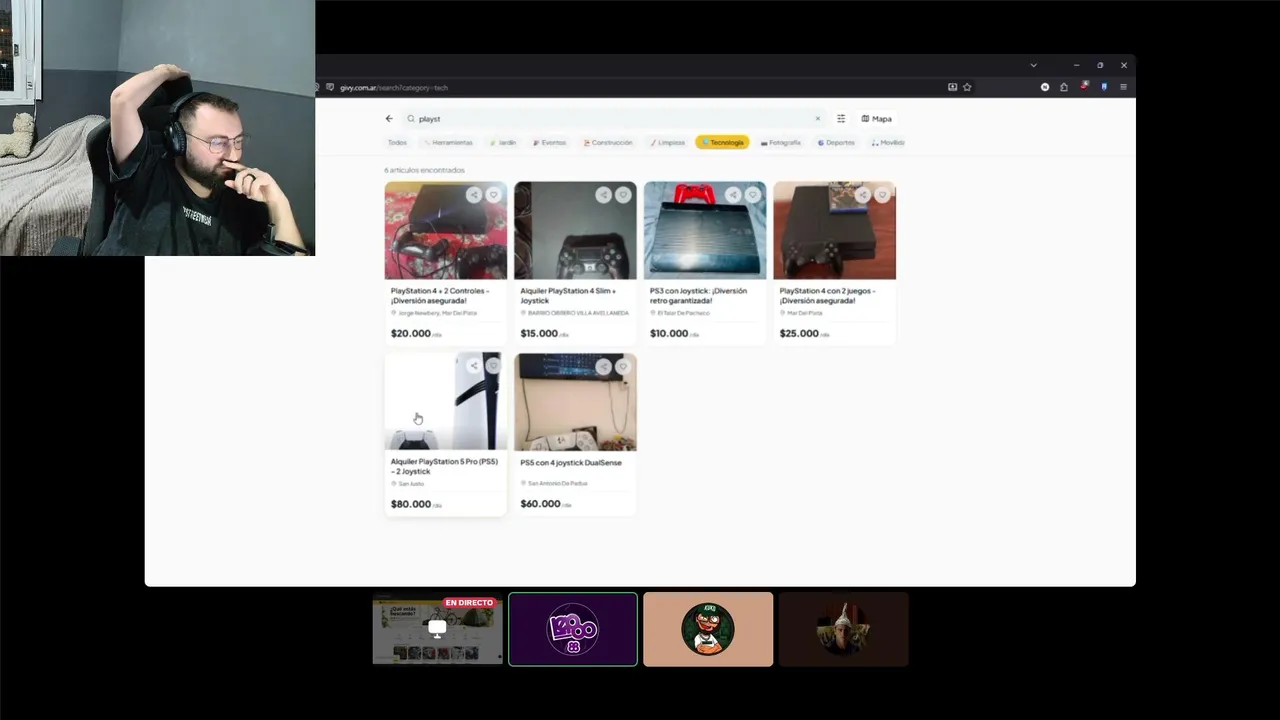Screen dimensions: 1280x720
Task: Select the Todos category filter
Action: (397, 142)
